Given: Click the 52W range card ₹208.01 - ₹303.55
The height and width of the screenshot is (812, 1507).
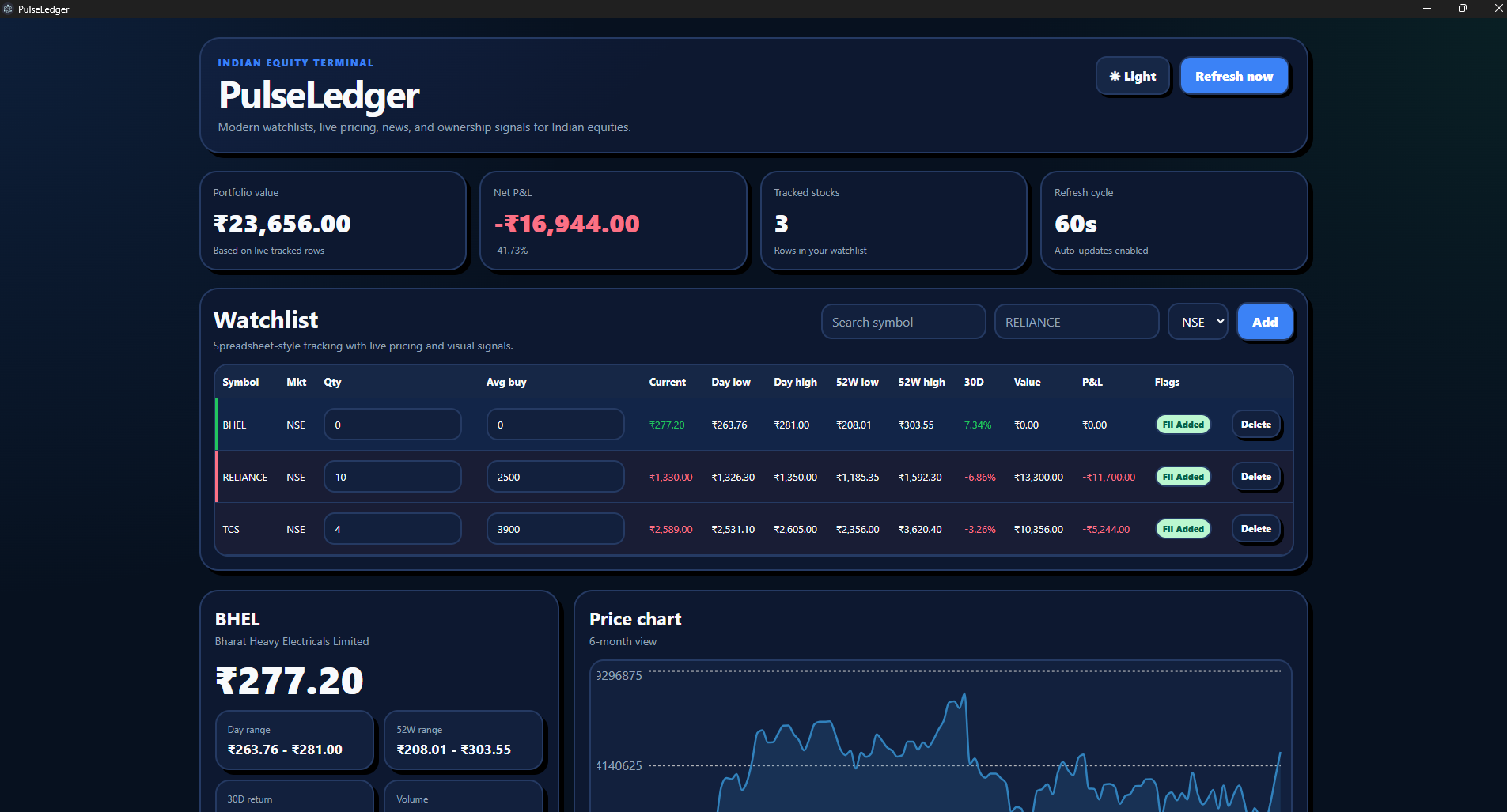Looking at the screenshot, I should click(x=464, y=740).
